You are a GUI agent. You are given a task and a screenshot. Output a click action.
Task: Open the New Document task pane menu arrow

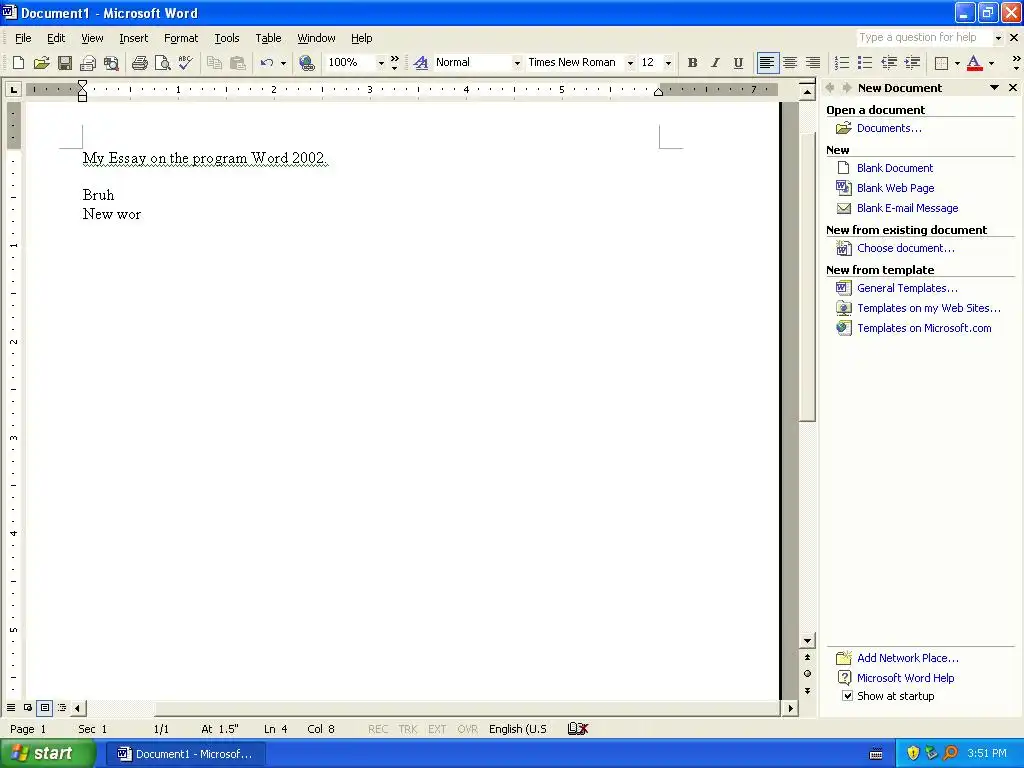pos(994,88)
